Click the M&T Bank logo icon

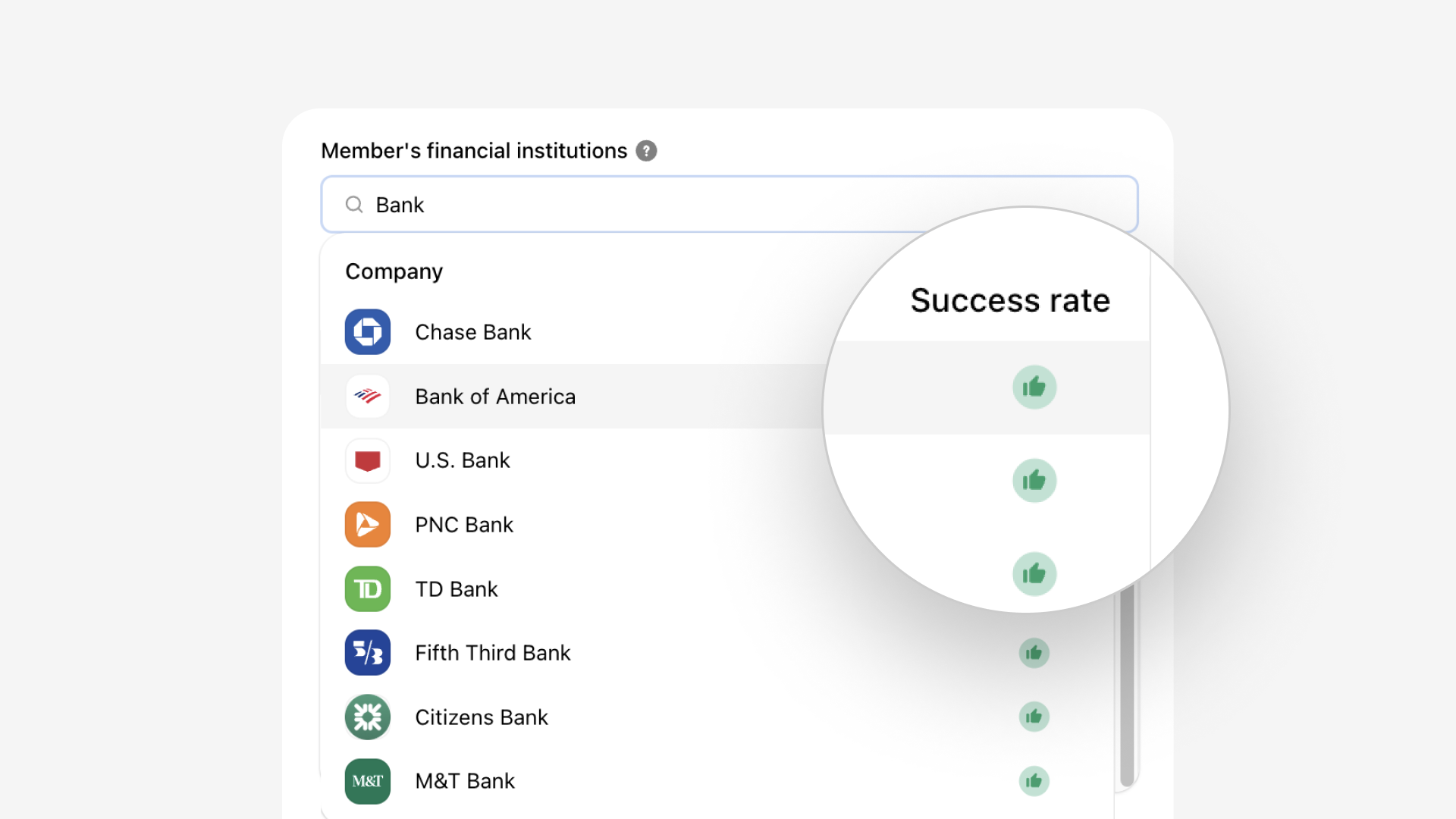coord(368,781)
